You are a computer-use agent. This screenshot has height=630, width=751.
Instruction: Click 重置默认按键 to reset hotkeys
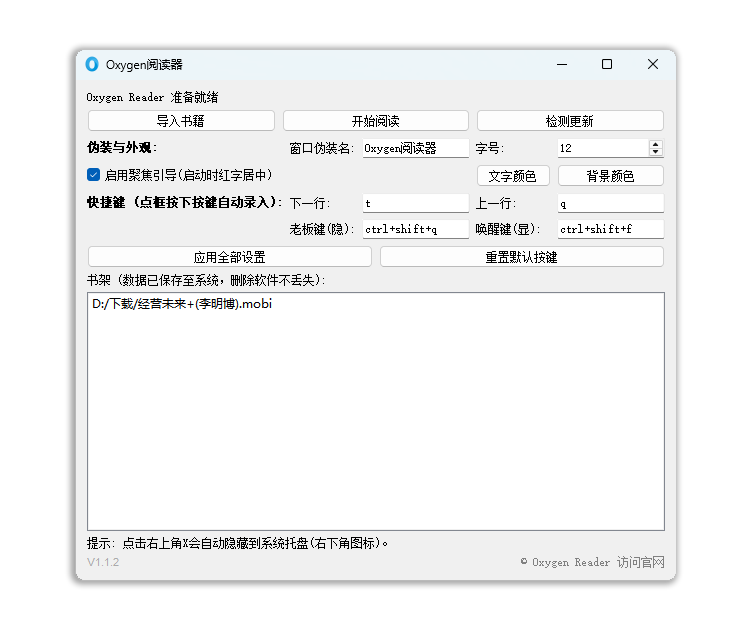(522, 257)
